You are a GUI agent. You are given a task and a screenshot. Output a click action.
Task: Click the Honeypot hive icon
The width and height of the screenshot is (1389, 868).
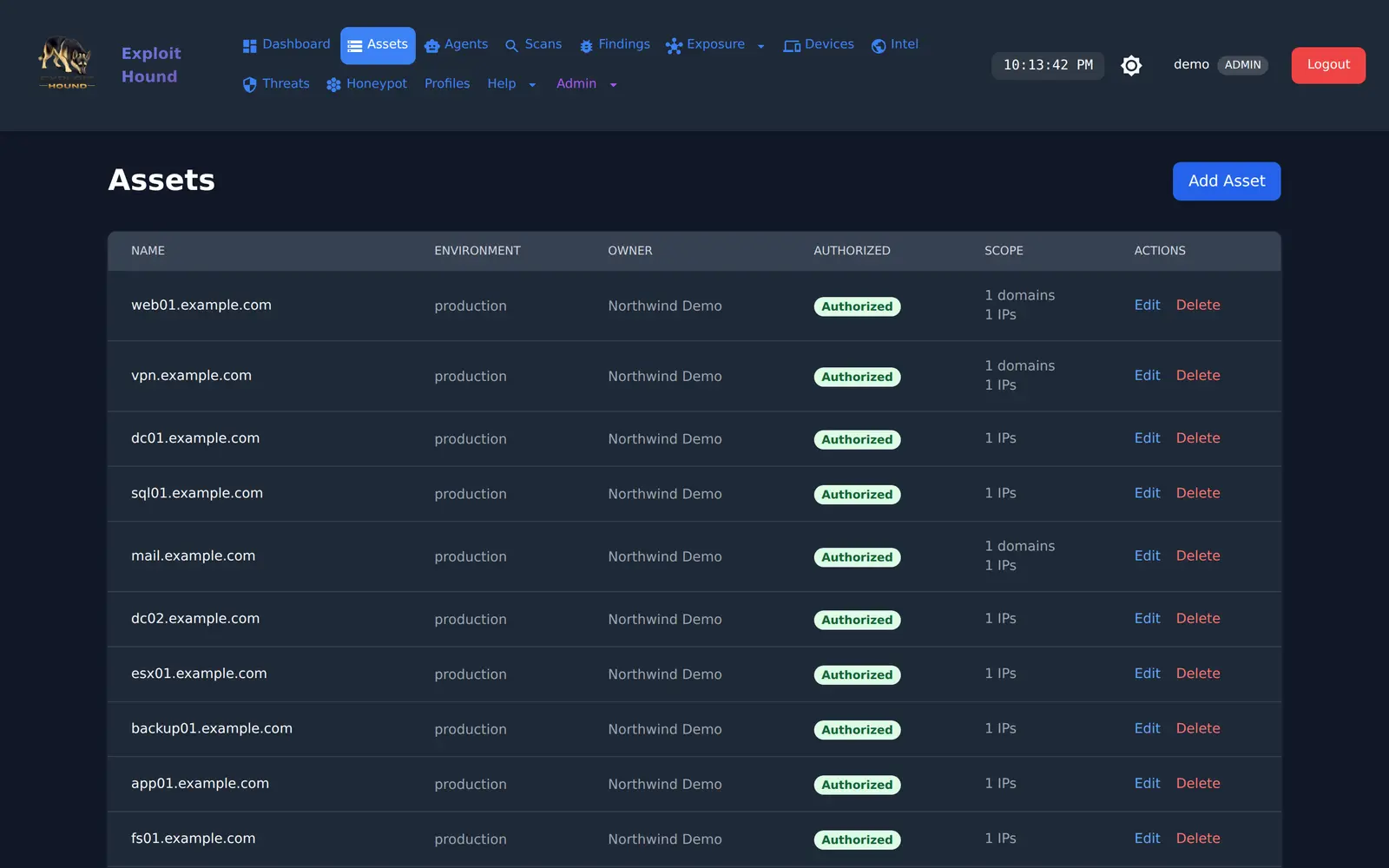333,85
